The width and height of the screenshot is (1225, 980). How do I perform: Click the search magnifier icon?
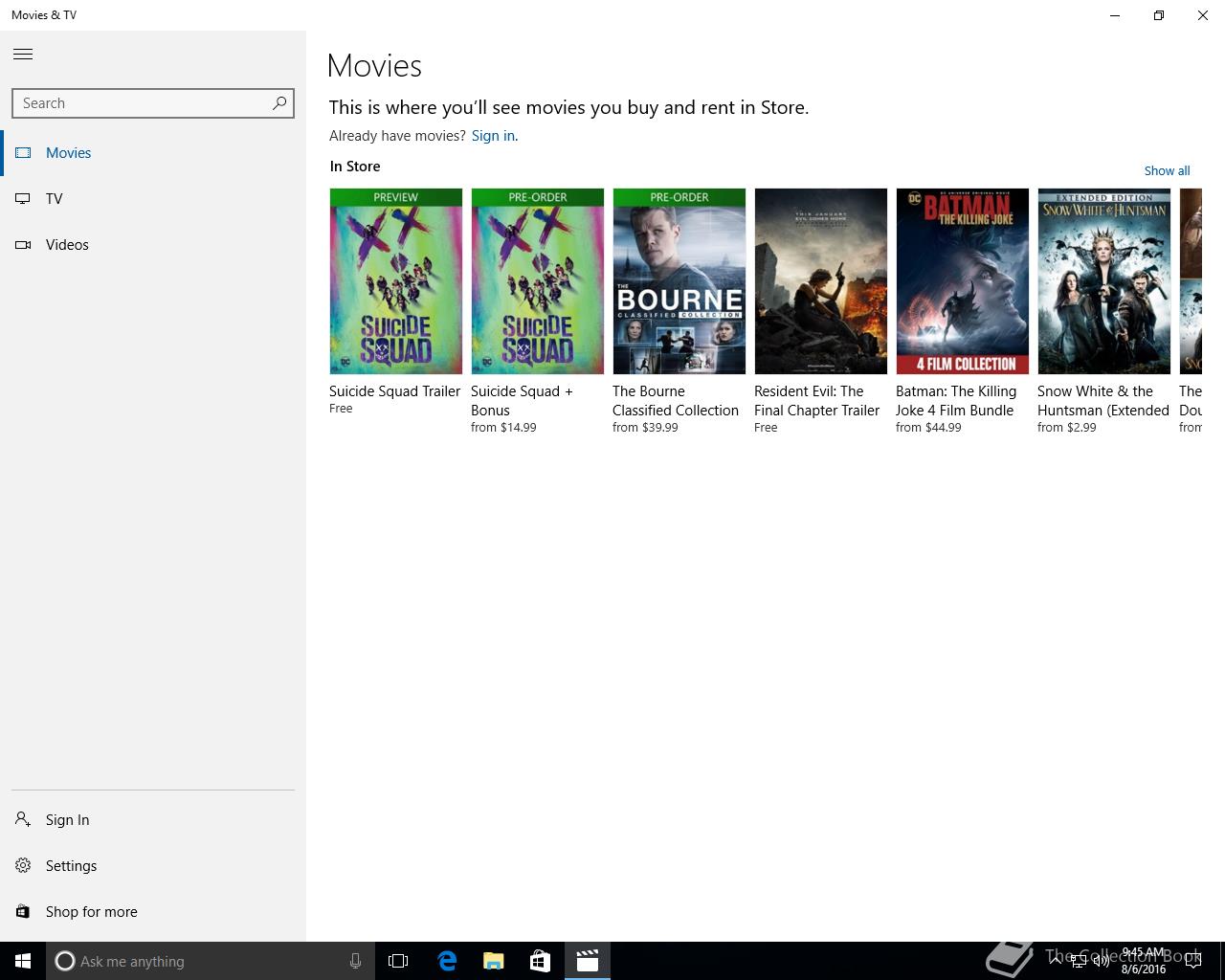click(278, 103)
